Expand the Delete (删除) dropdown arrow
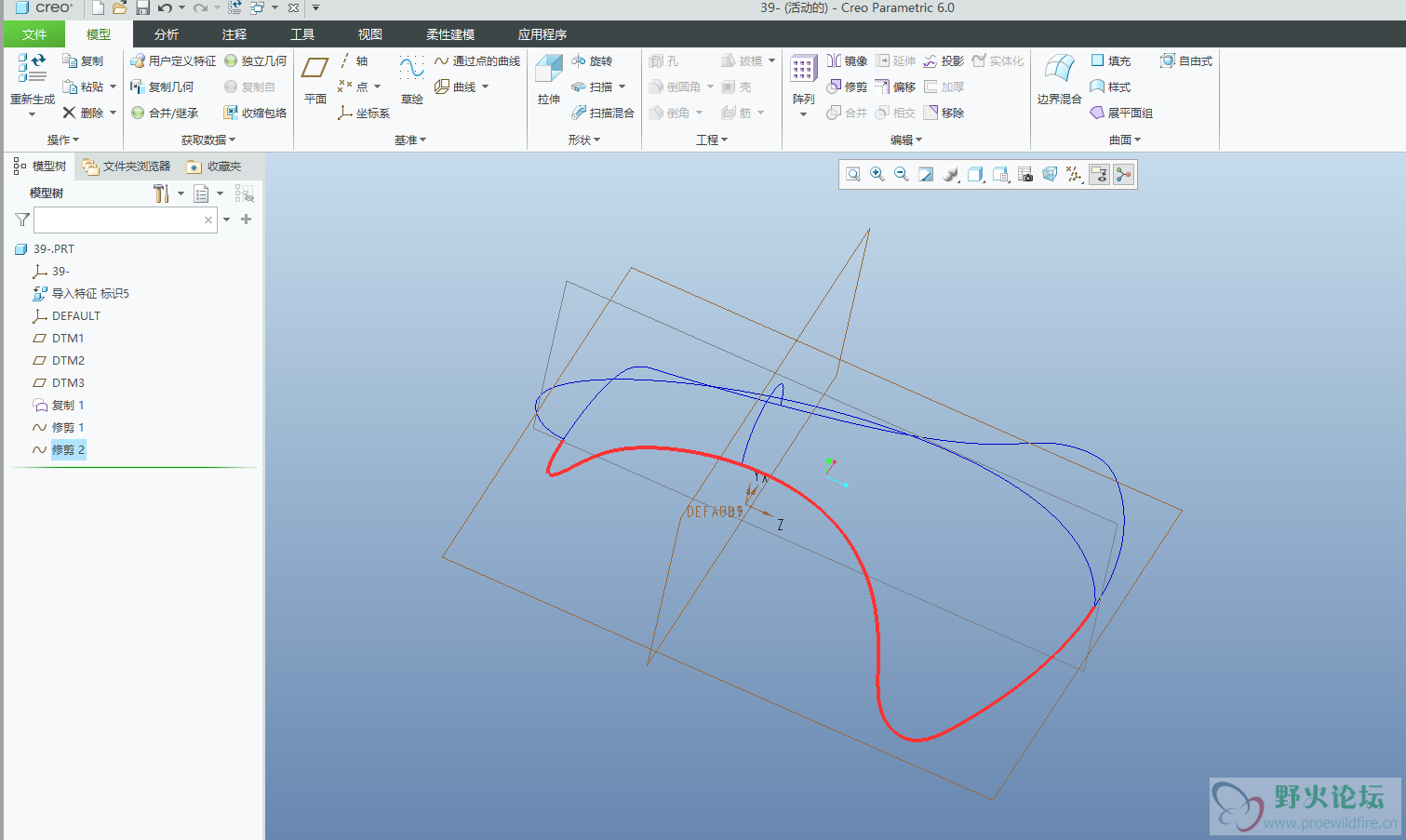Screen dimensions: 1406x840 click(113, 113)
